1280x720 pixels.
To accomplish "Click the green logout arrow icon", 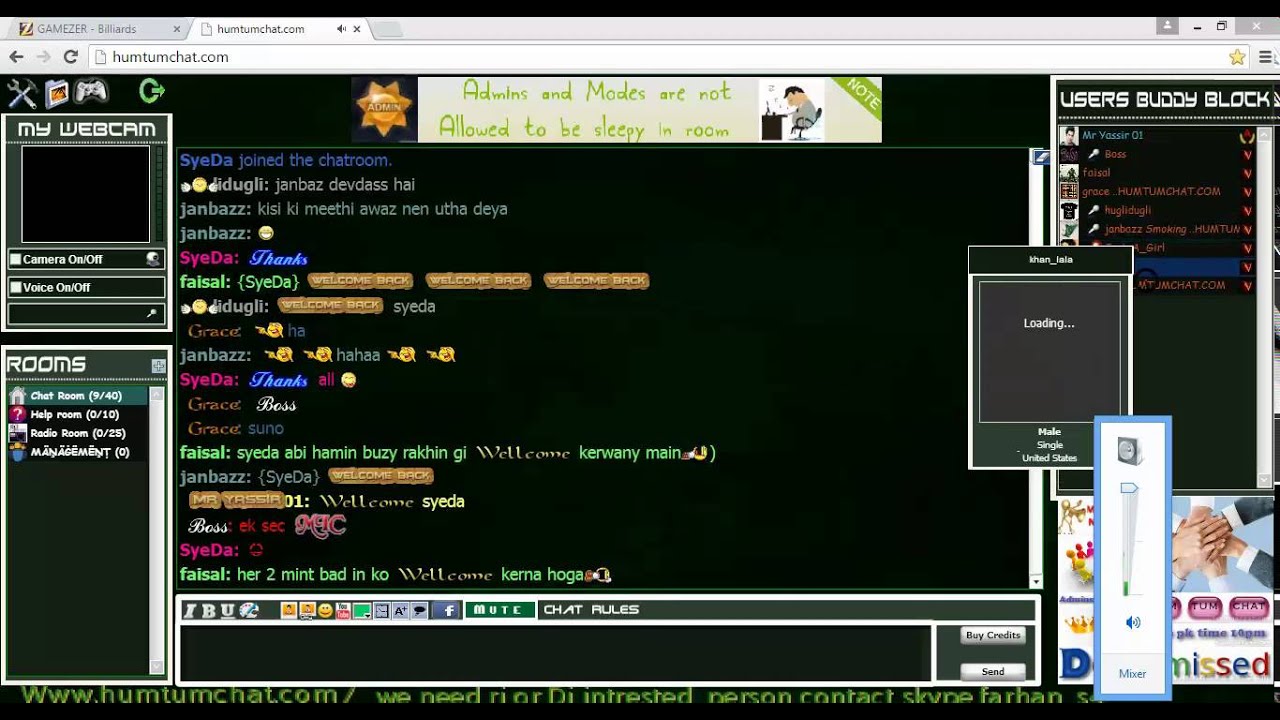I will pos(152,92).
